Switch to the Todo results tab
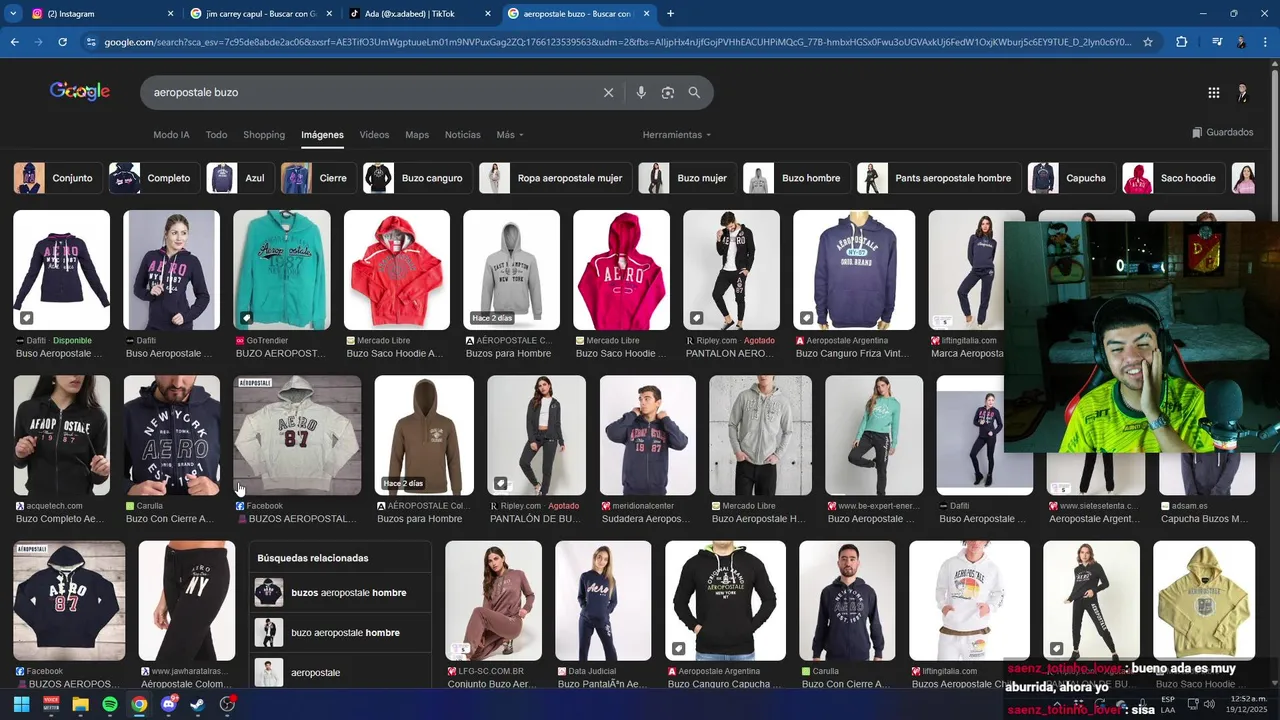The height and width of the screenshot is (720, 1280). click(x=216, y=134)
